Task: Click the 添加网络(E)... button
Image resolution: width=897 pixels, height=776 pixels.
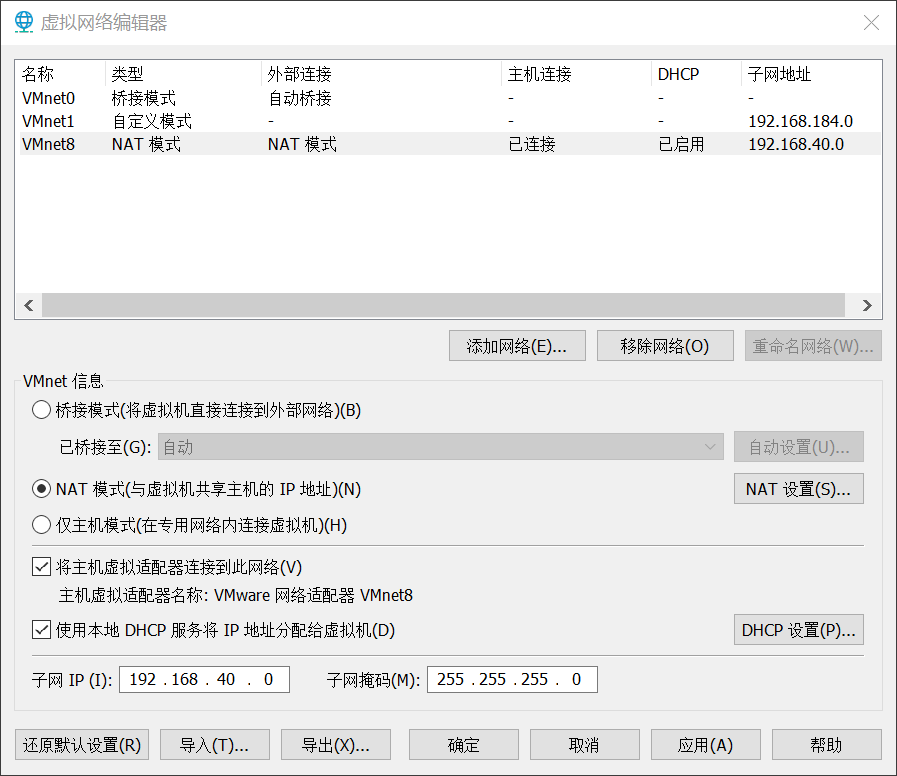Action: coord(517,346)
